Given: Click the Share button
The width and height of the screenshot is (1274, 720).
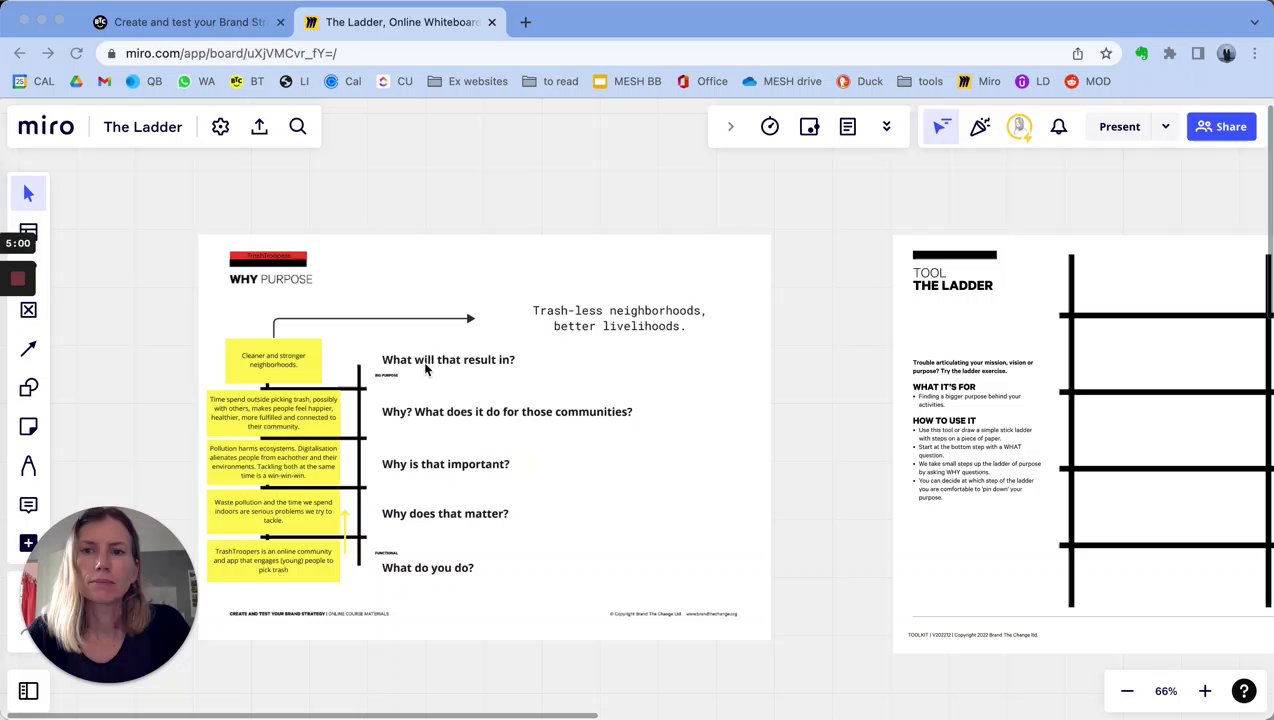Looking at the screenshot, I should [x=1221, y=127].
